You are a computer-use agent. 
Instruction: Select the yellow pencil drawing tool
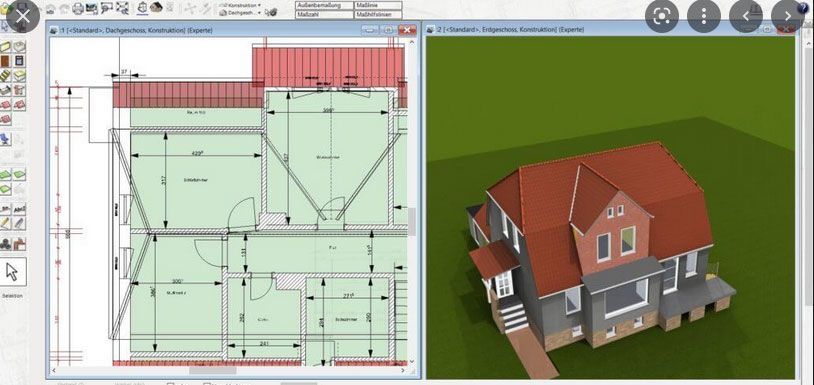point(5,223)
